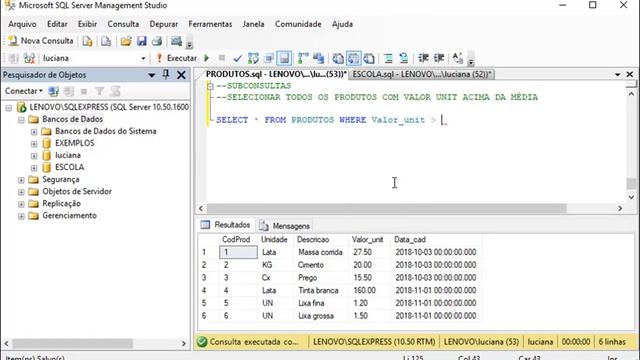Click the Tinta branca cell
The height and width of the screenshot is (360, 640).
click(321, 291)
